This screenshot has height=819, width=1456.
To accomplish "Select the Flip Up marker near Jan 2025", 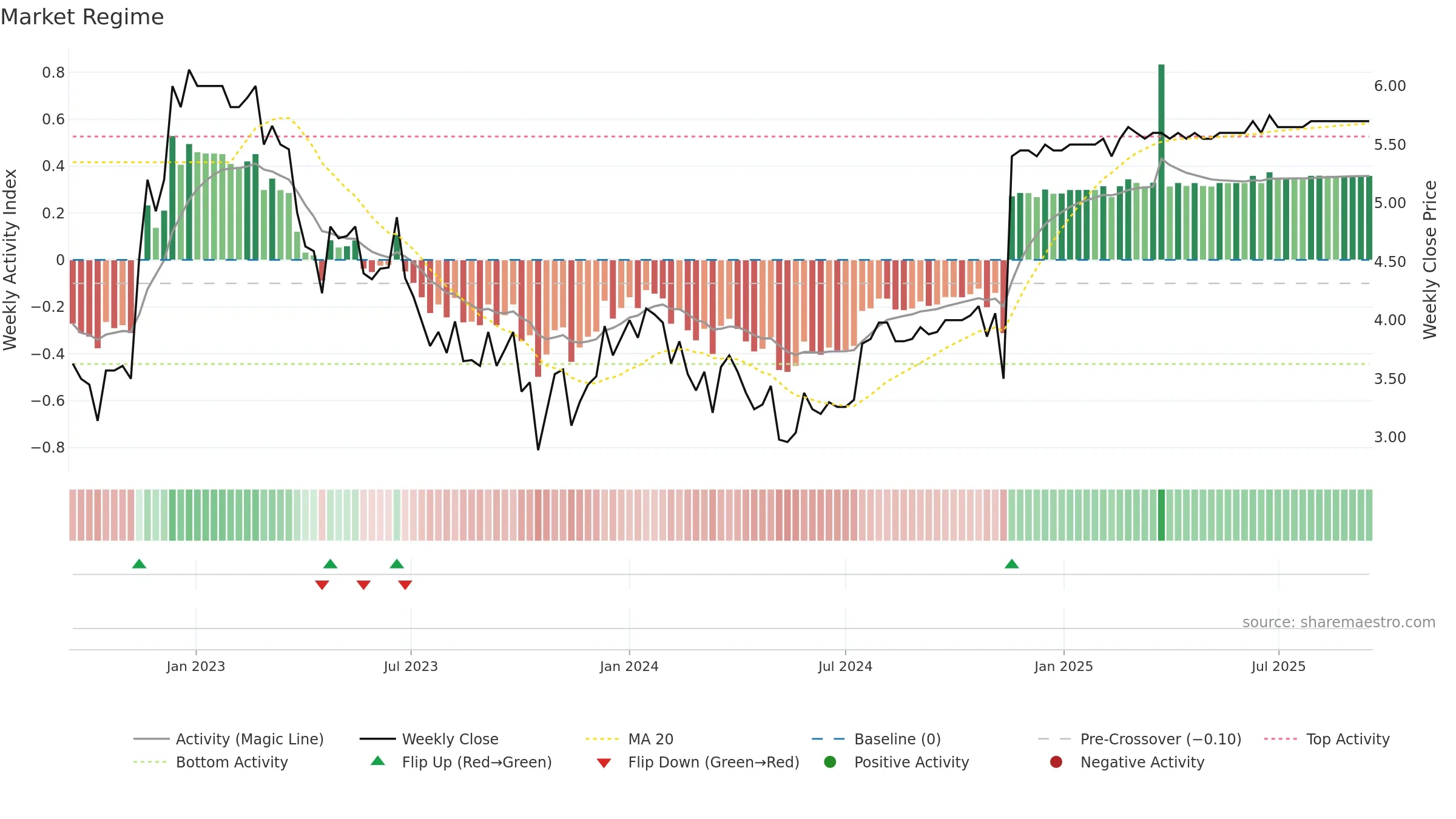I will [x=1011, y=564].
